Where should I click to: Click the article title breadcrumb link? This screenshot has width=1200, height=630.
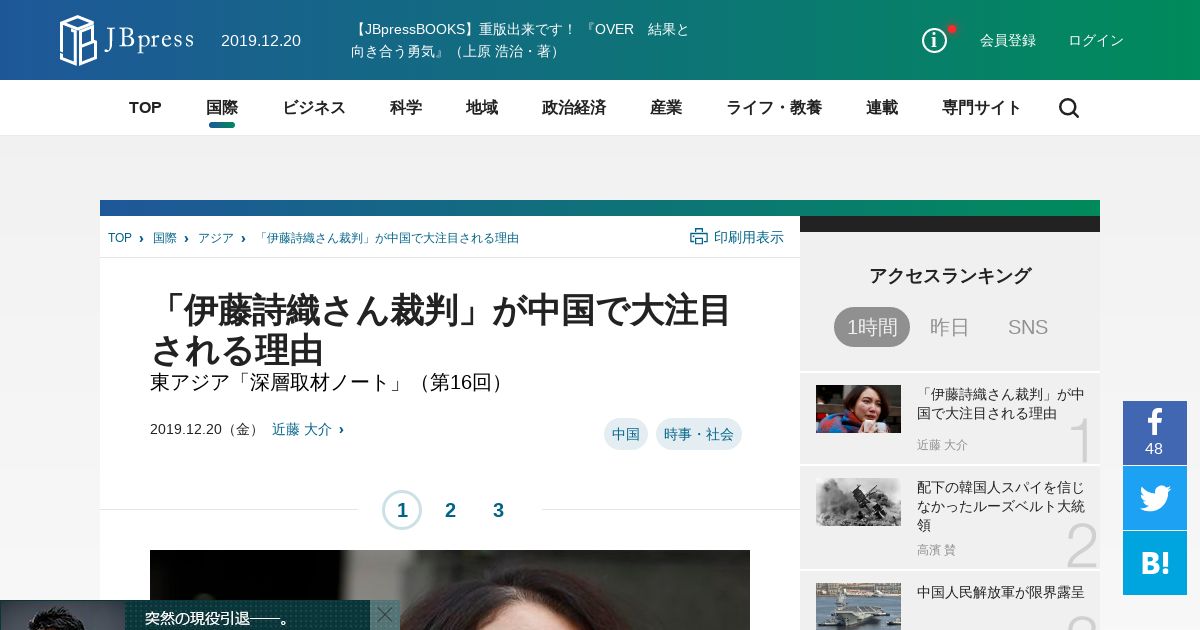(x=387, y=238)
